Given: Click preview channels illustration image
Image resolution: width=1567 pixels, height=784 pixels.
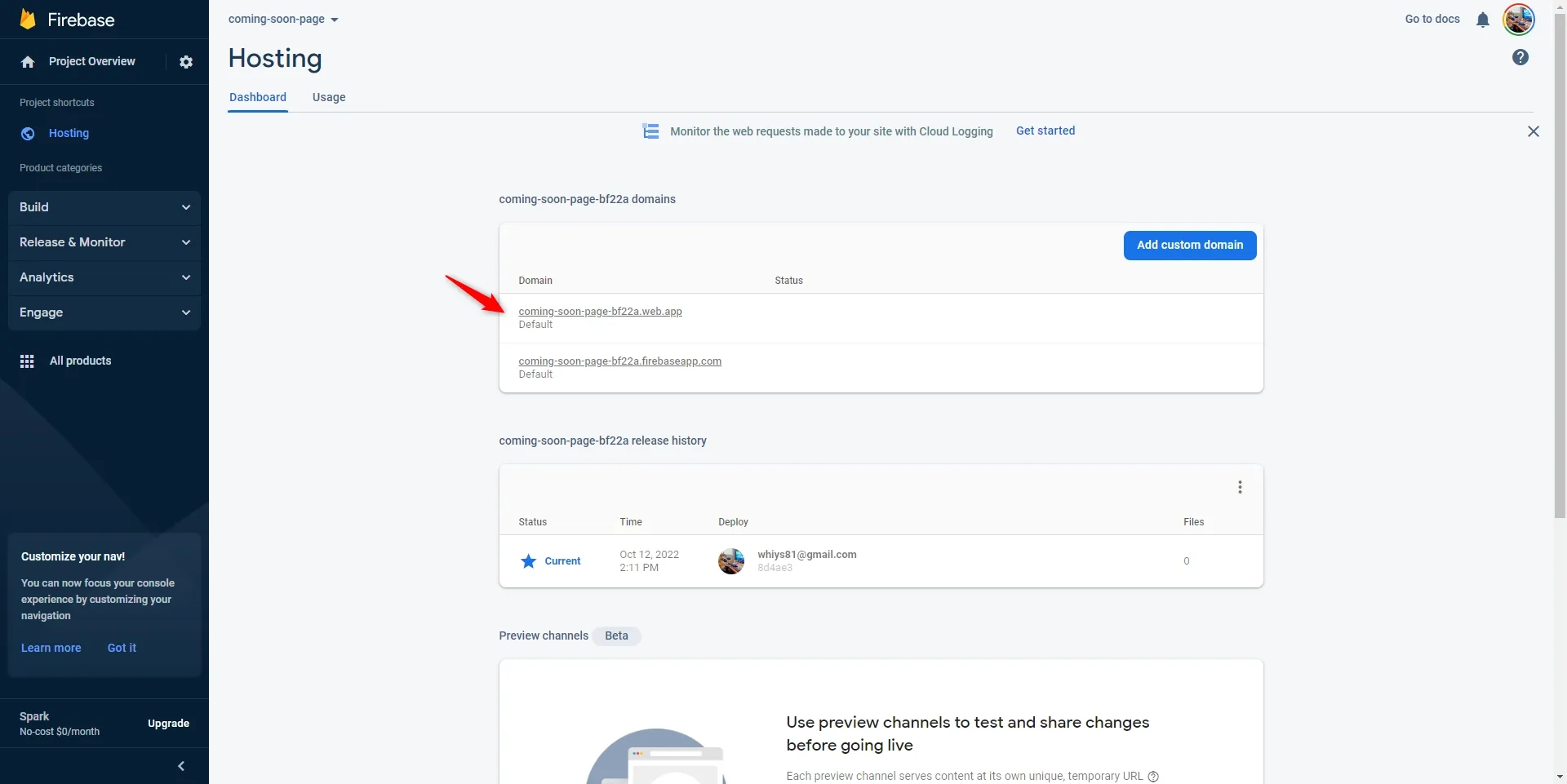Looking at the screenshot, I should [656, 756].
